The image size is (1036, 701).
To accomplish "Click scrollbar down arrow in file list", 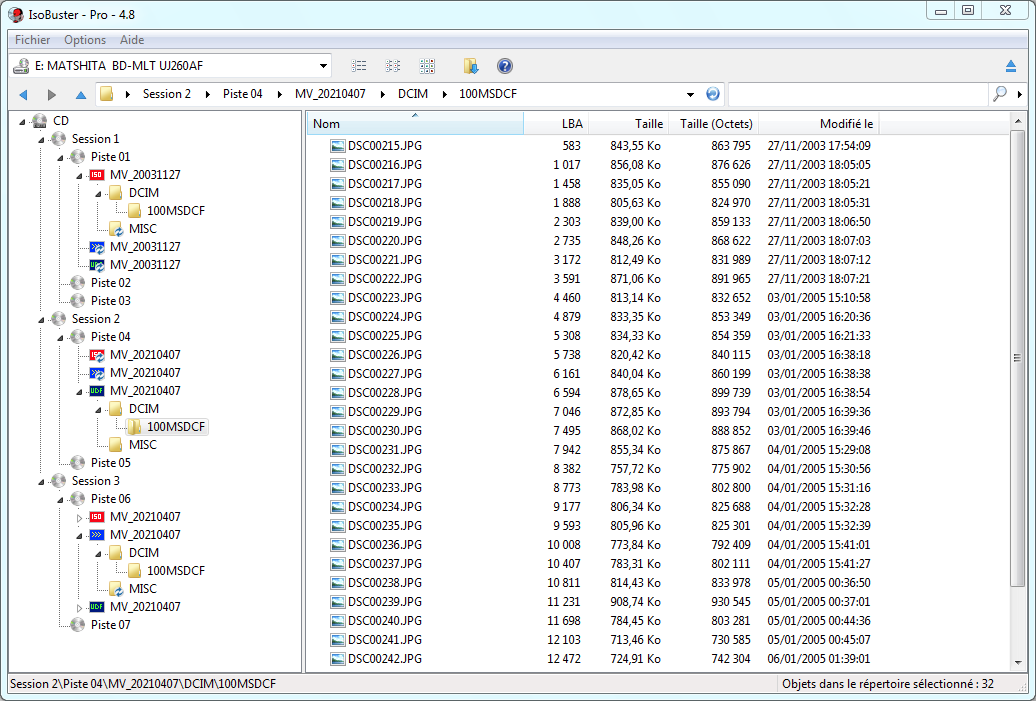I will click(x=1018, y=662).
